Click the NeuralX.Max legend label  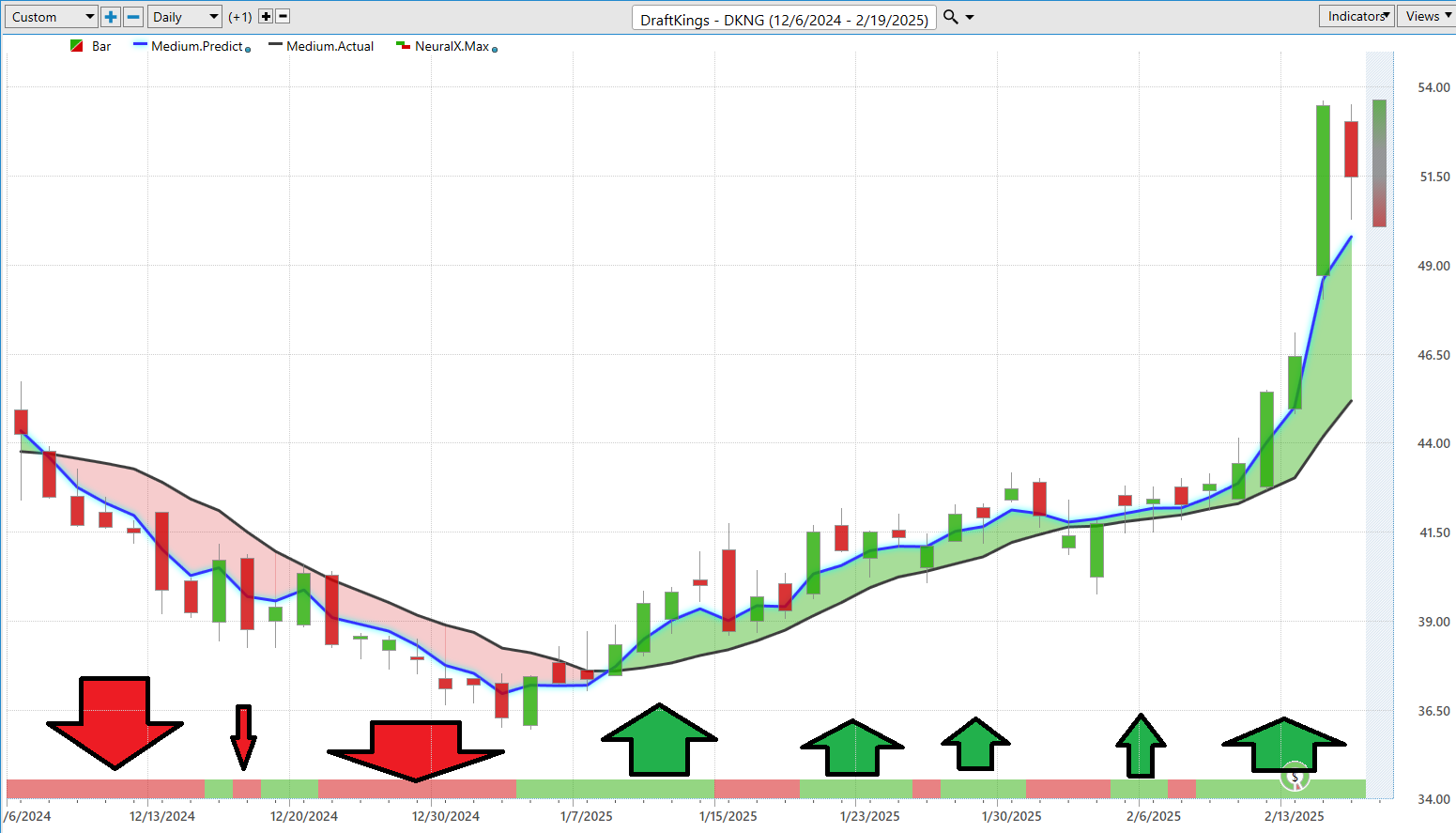[x=452, y=46]
